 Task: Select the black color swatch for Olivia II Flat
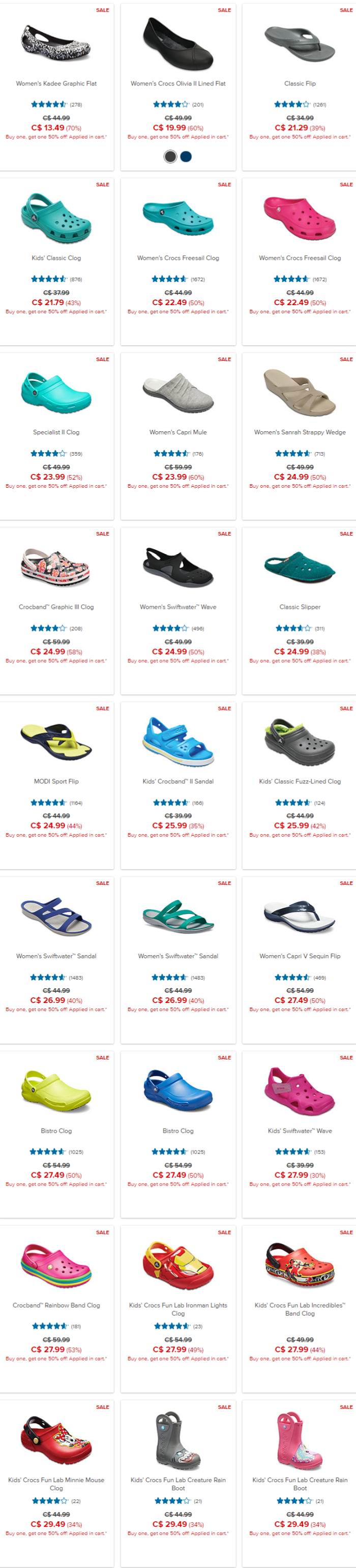click(170, 157)
